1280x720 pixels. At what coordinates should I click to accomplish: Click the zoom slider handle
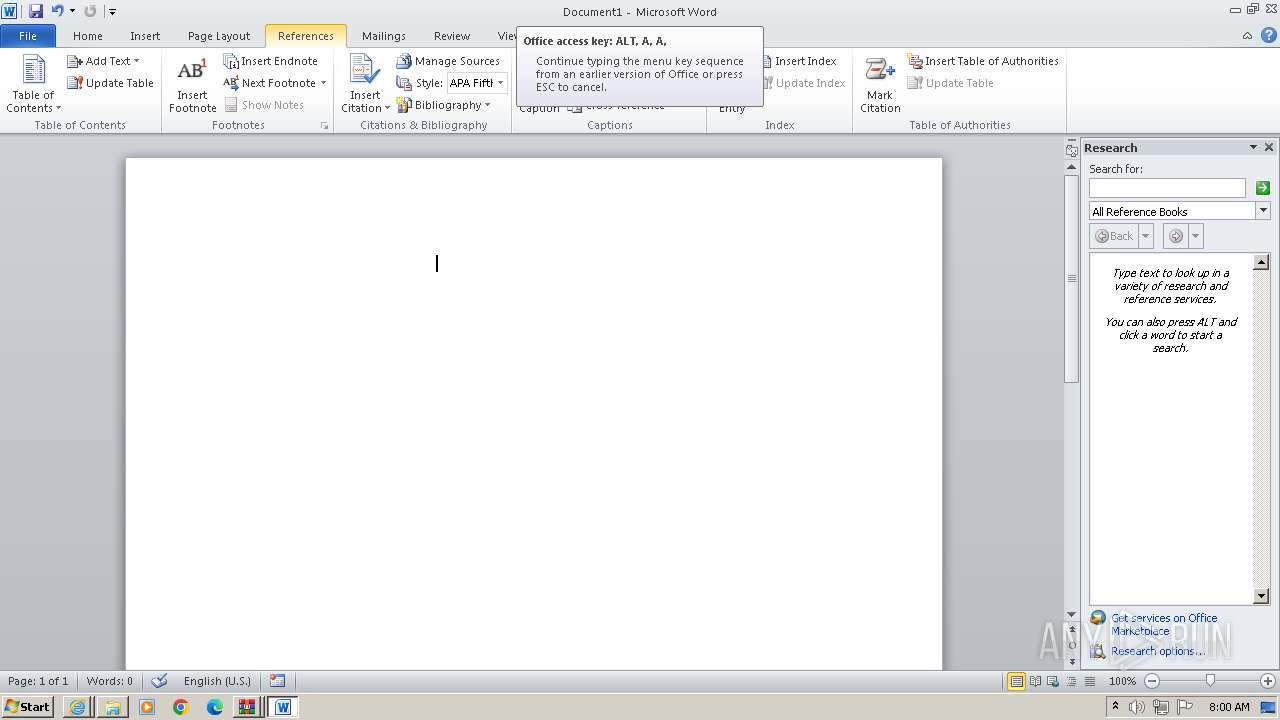[1210, 681]
